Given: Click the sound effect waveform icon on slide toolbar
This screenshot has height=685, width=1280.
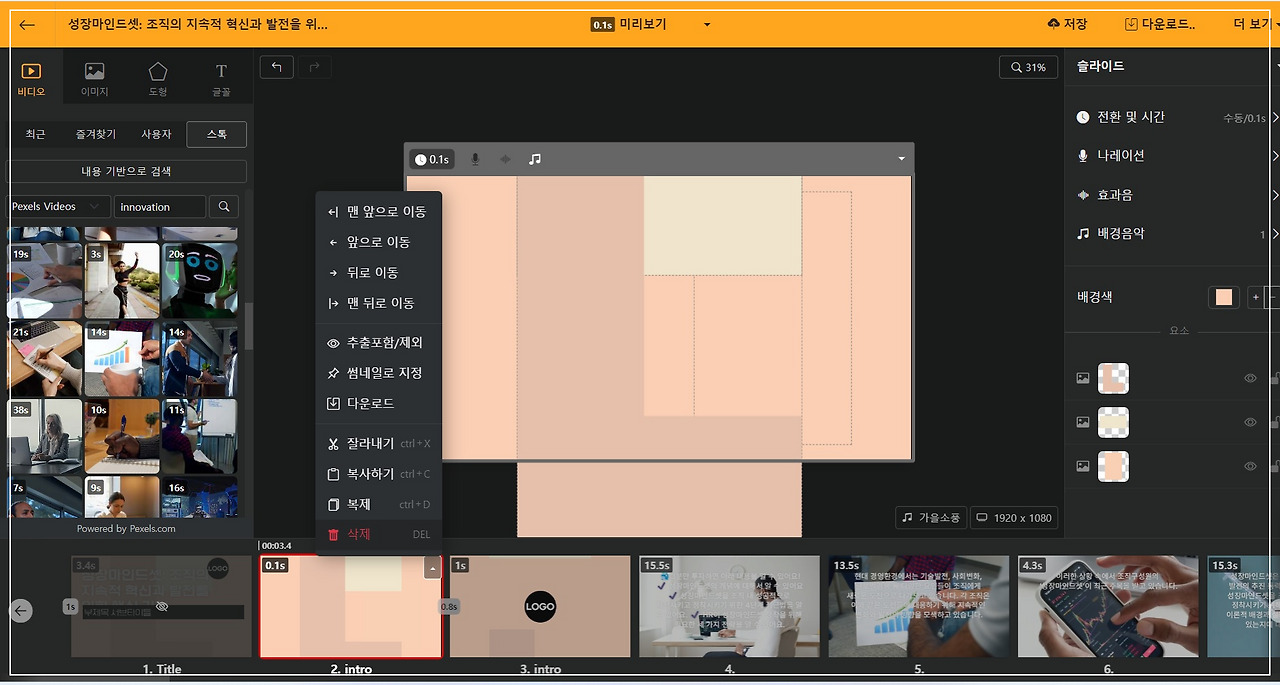Looking at the screenshot, I should click(505, 159).
